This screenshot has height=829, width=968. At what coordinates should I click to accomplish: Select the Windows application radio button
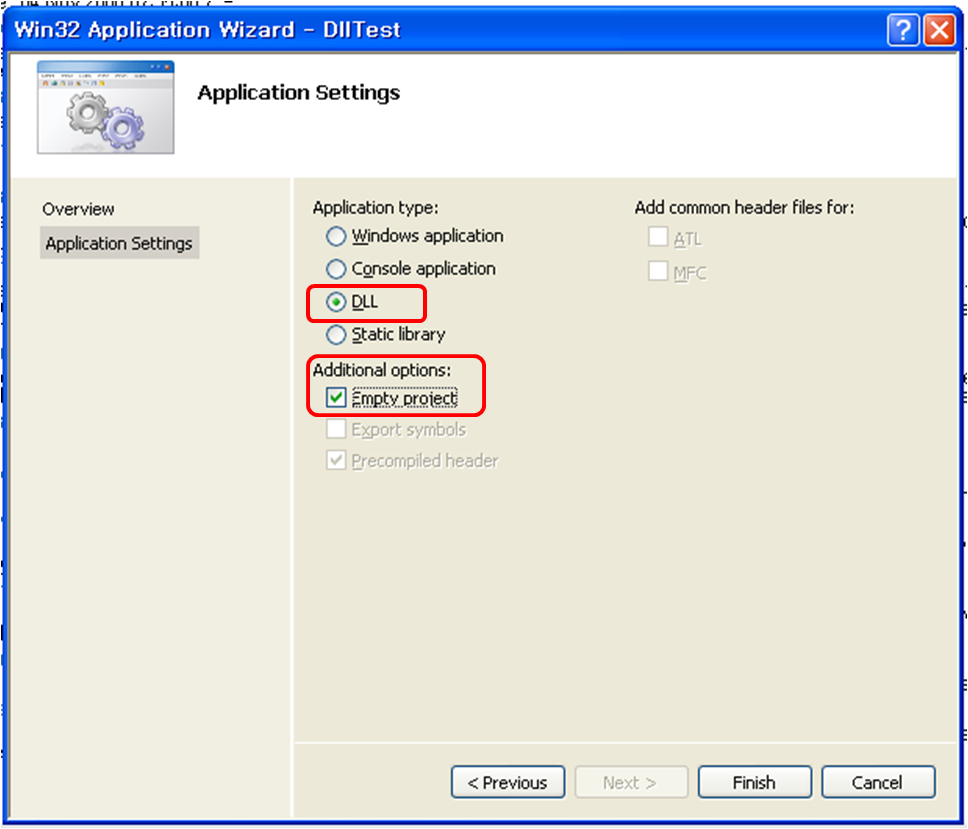336,236
